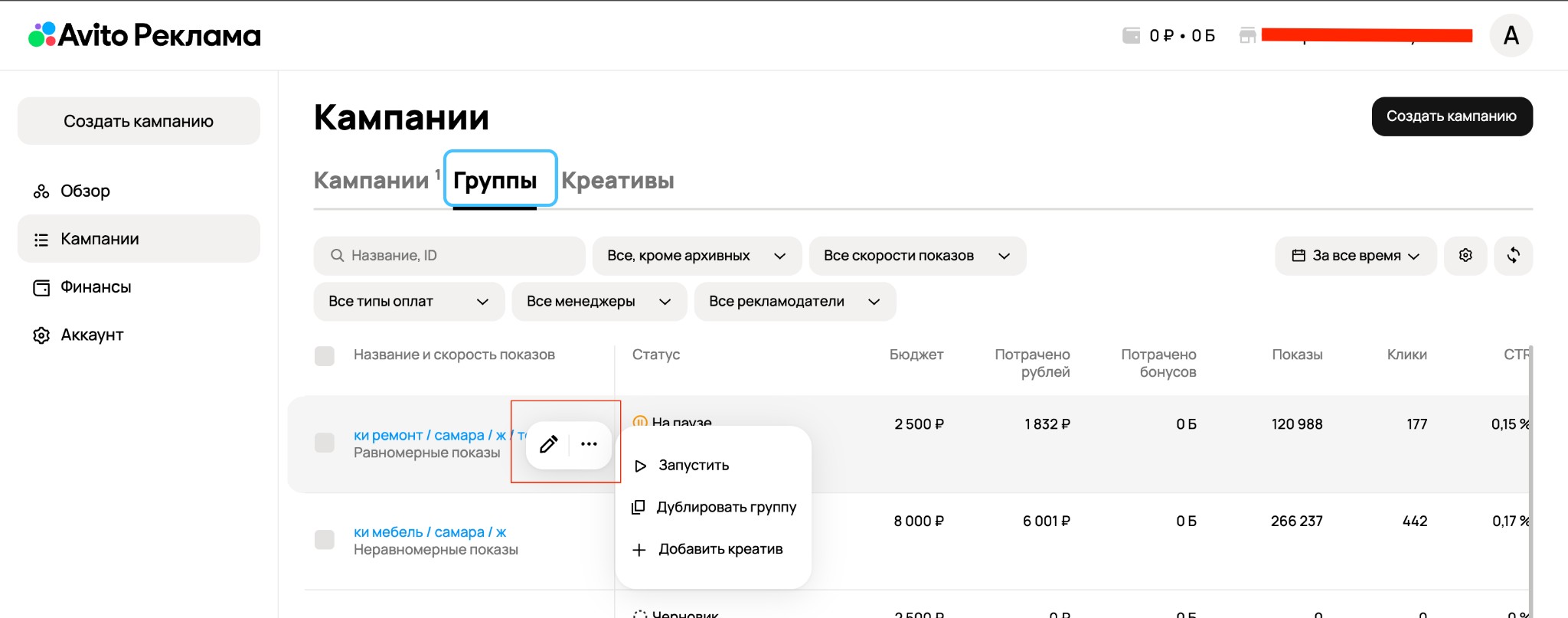Image resolution: width=1568 pixels, height=618 pixels.
Task: Expand the "Все, кроме архивных" filter dropdown
Action: [696, 256]
